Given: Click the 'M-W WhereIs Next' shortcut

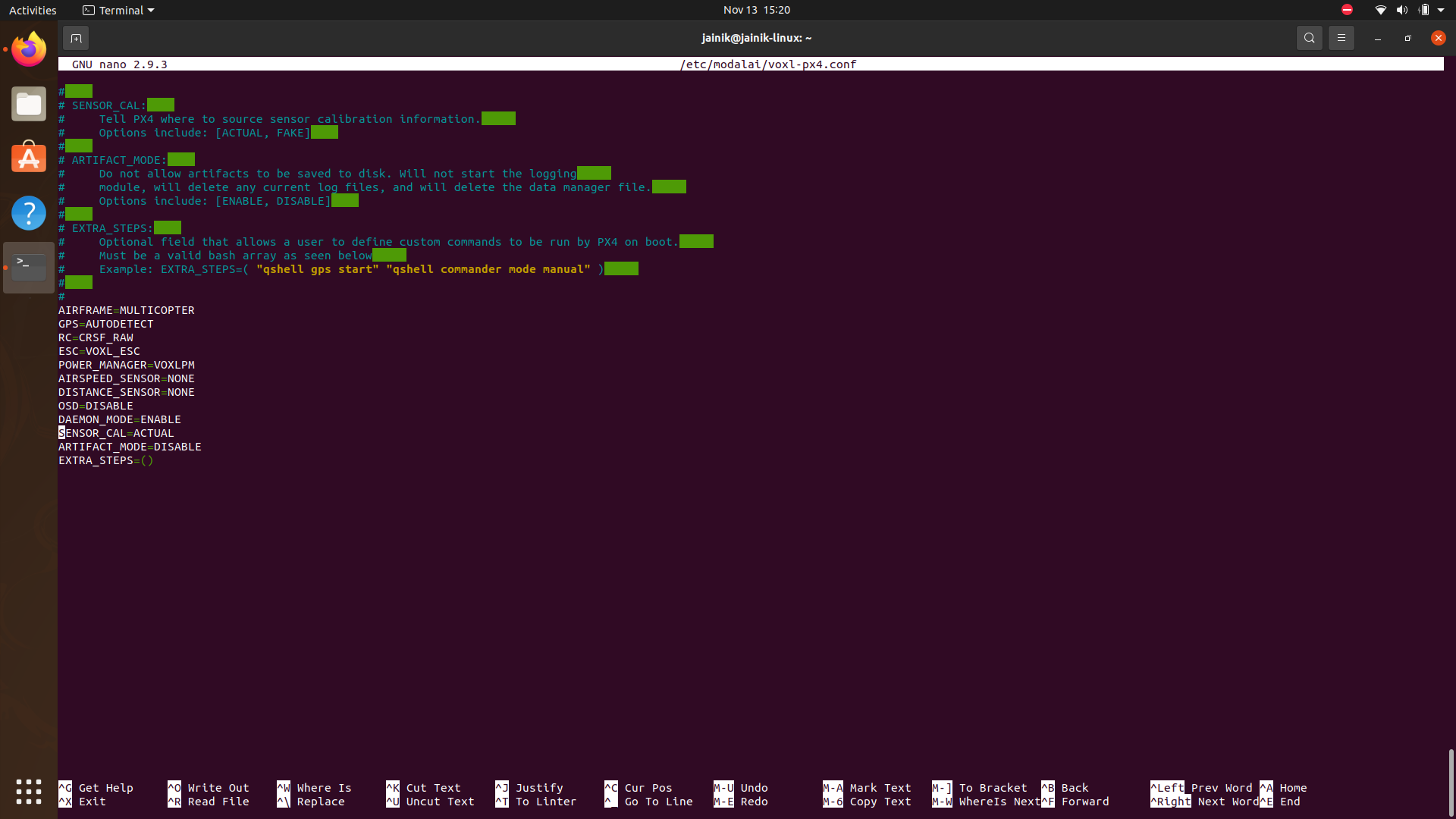Looking at the screenshot, I should 987,802.
